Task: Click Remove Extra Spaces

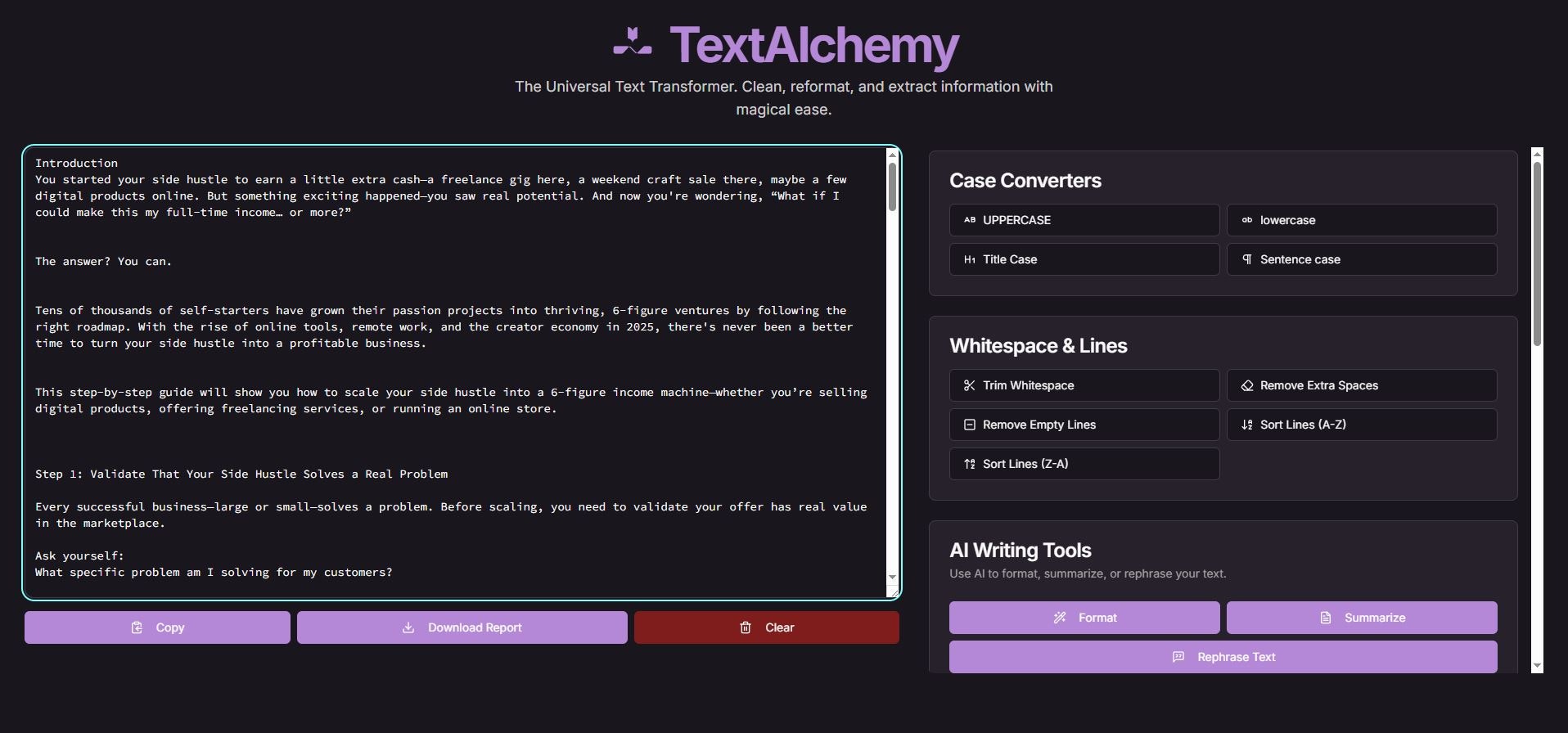Action: (1362, 385)
